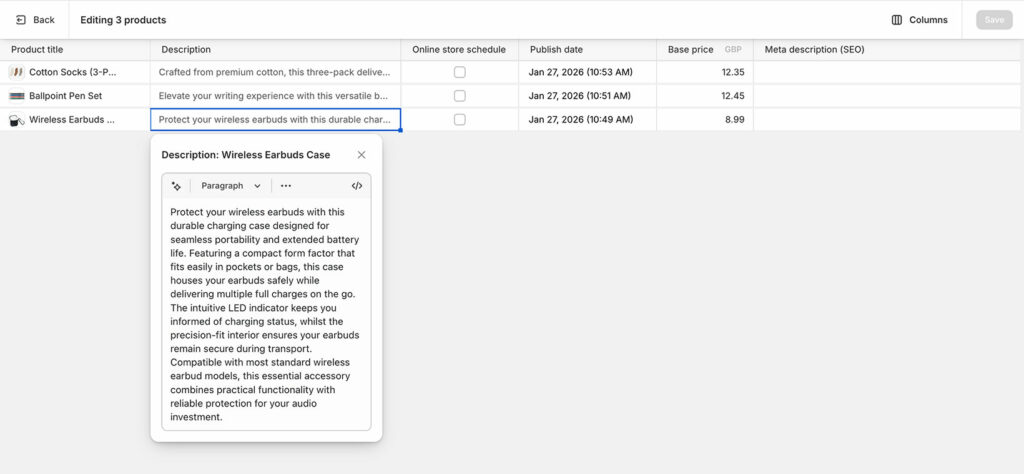Click the Ballpoint Pen Set thumbnail
The image size is (1024, 474).
(x=16, y=96)
